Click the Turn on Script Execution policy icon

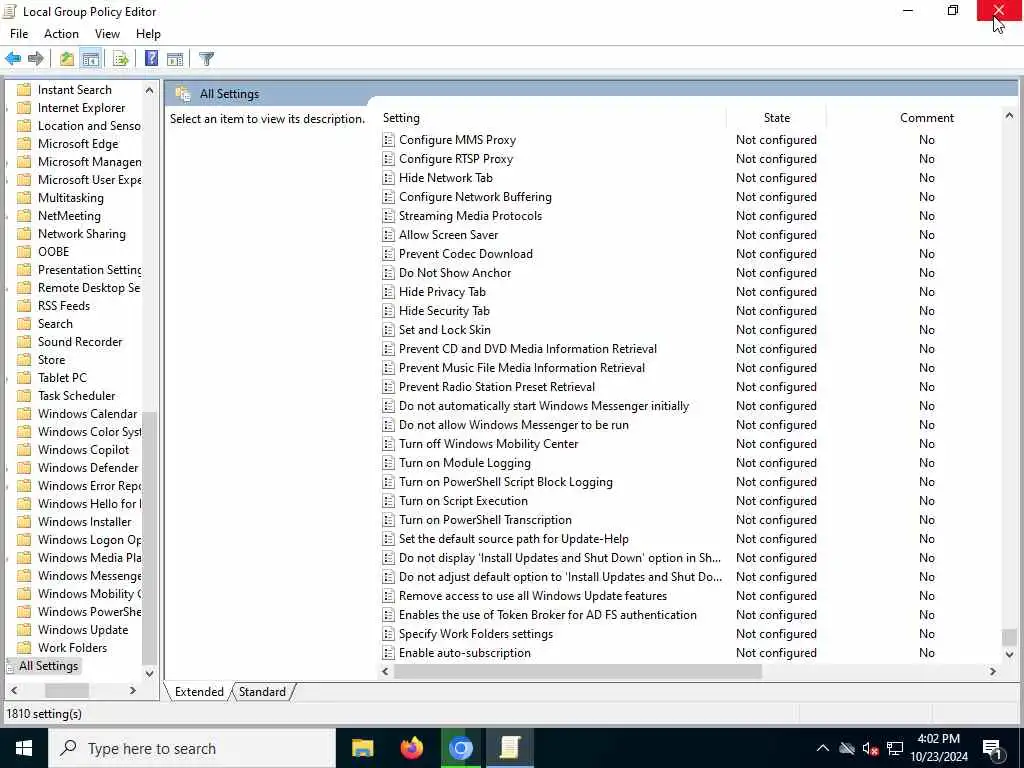389,502
